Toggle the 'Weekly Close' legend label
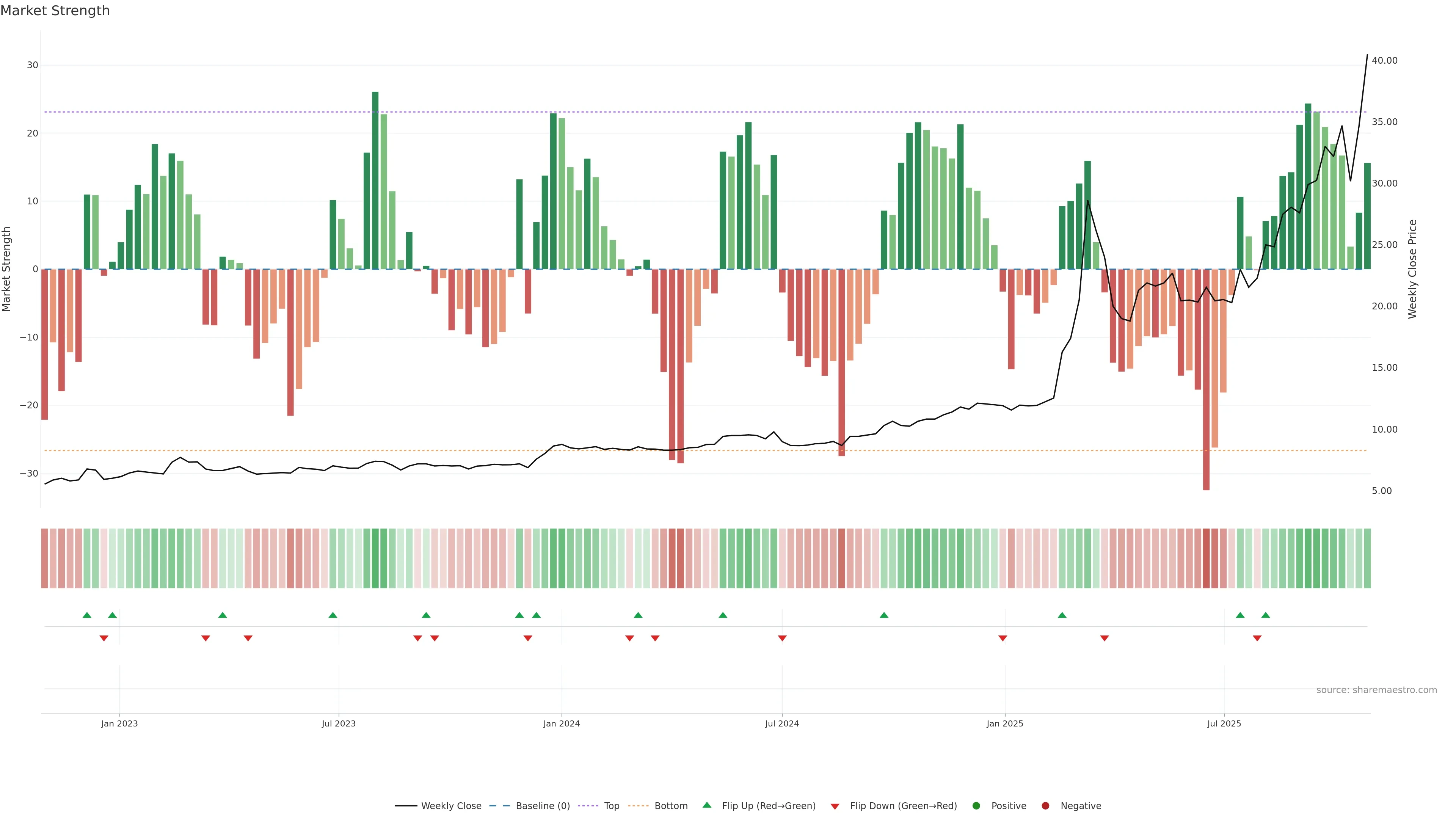Screen dimensions: 1456x819 pos(451,805)
